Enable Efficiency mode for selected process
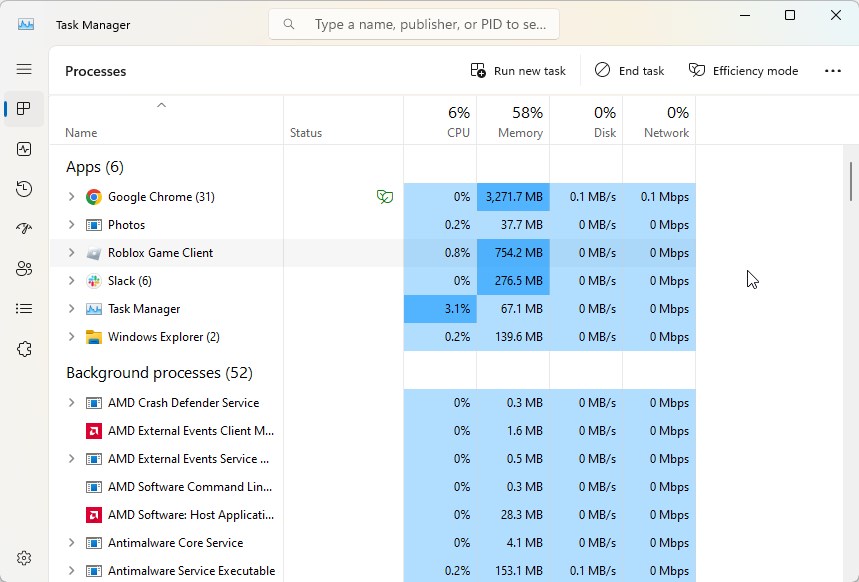 click(744, 70)
